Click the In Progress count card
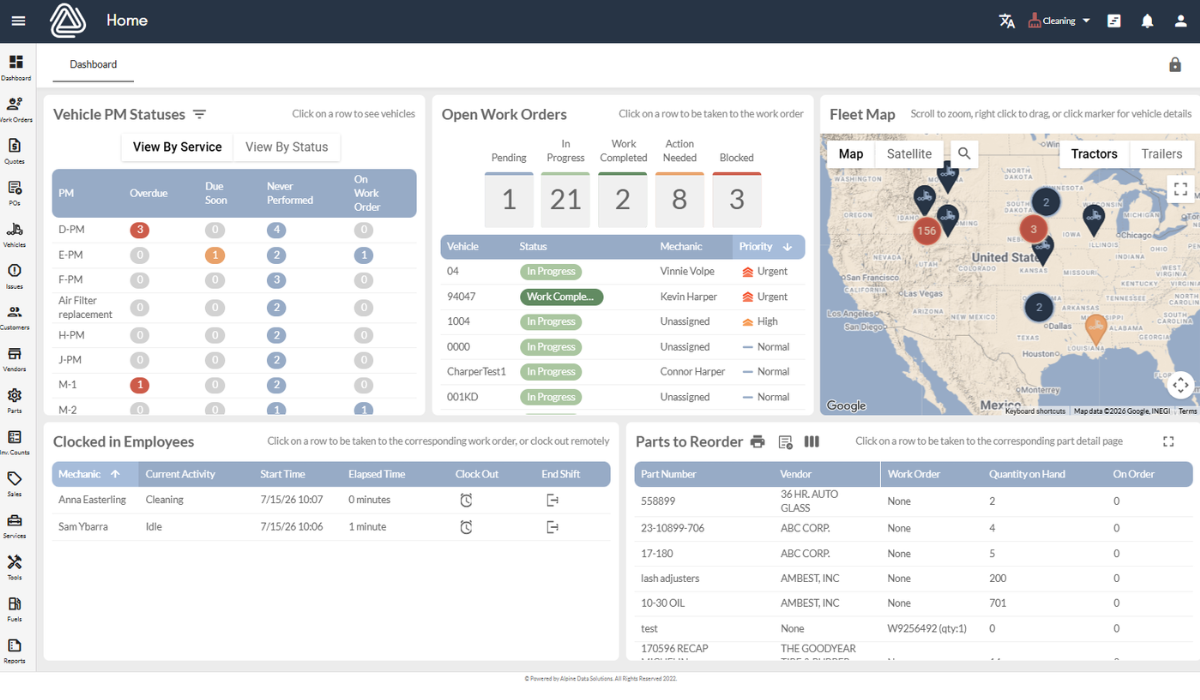Viewport: 1200px width, 700px height. (x=566, y=200)
